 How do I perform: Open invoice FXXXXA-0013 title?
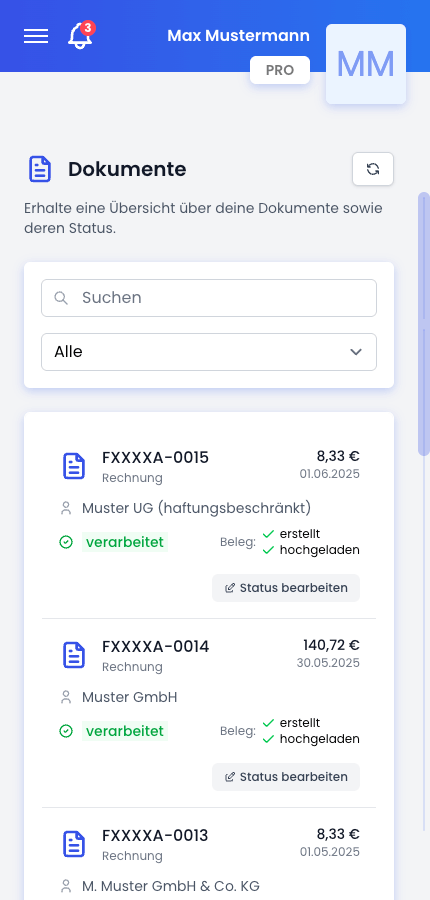[x=155, y=835]
